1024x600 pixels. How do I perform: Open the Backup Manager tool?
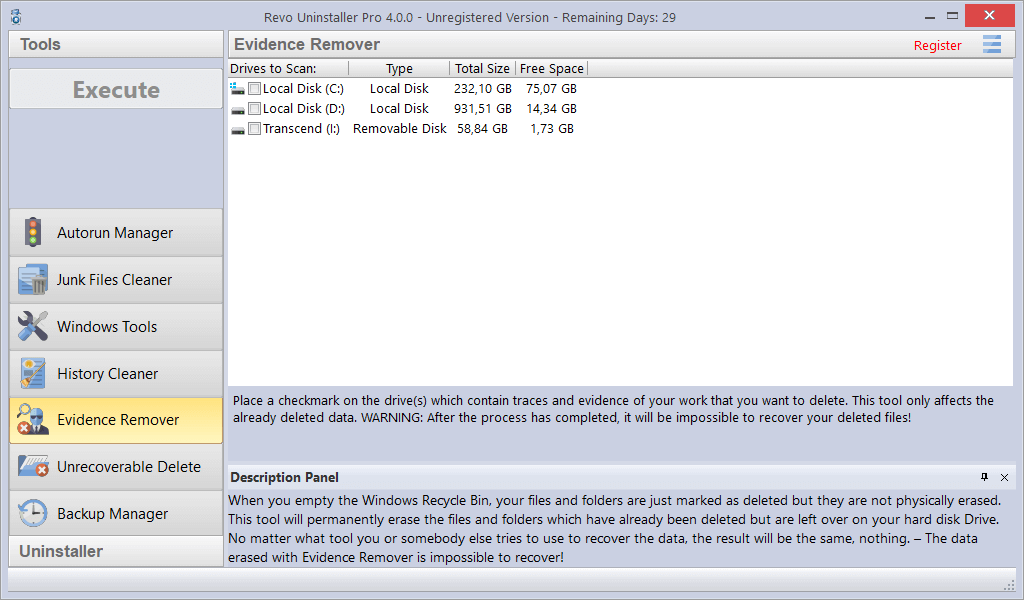(x=116, y=513)
